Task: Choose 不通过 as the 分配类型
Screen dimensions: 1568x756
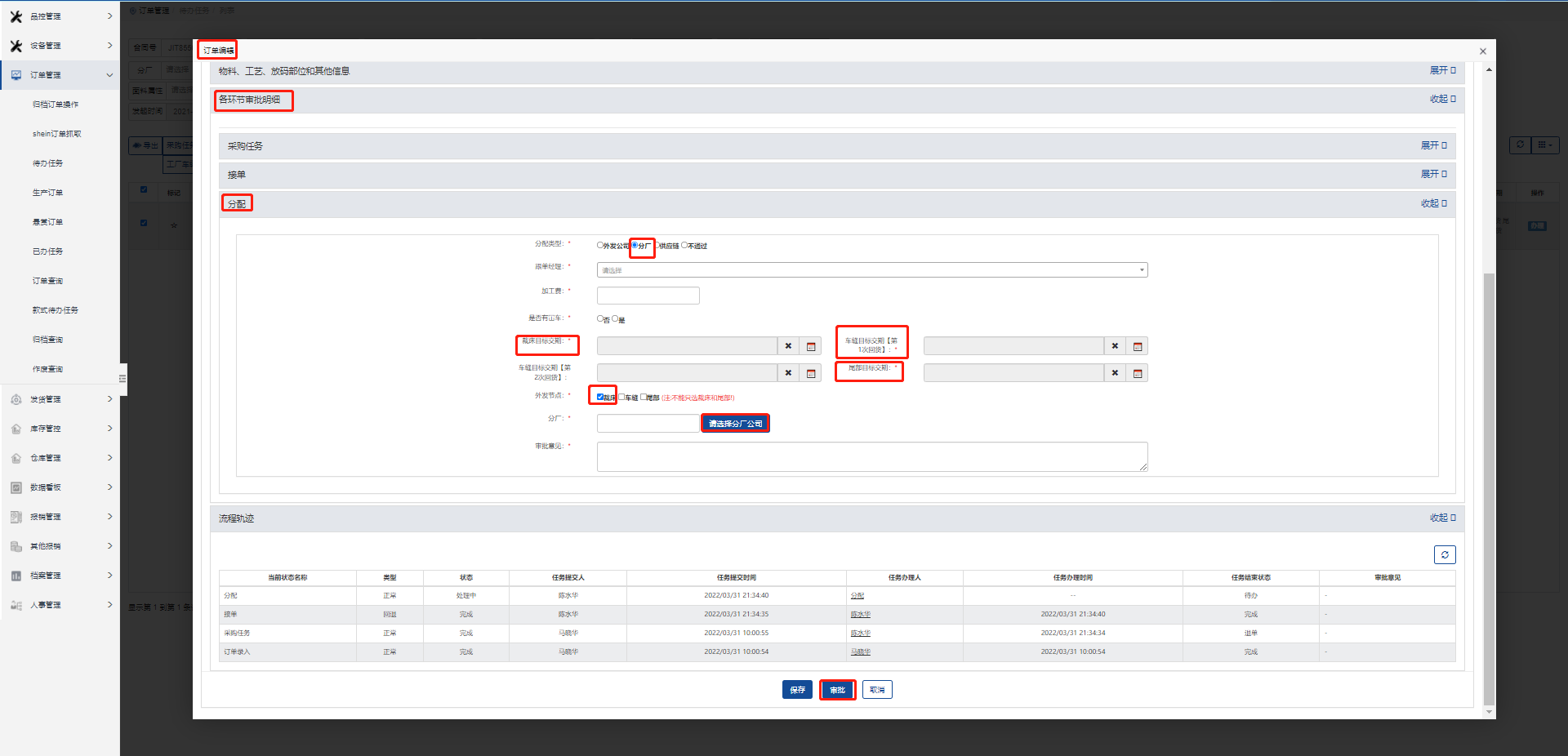Action: pos(684,245)
